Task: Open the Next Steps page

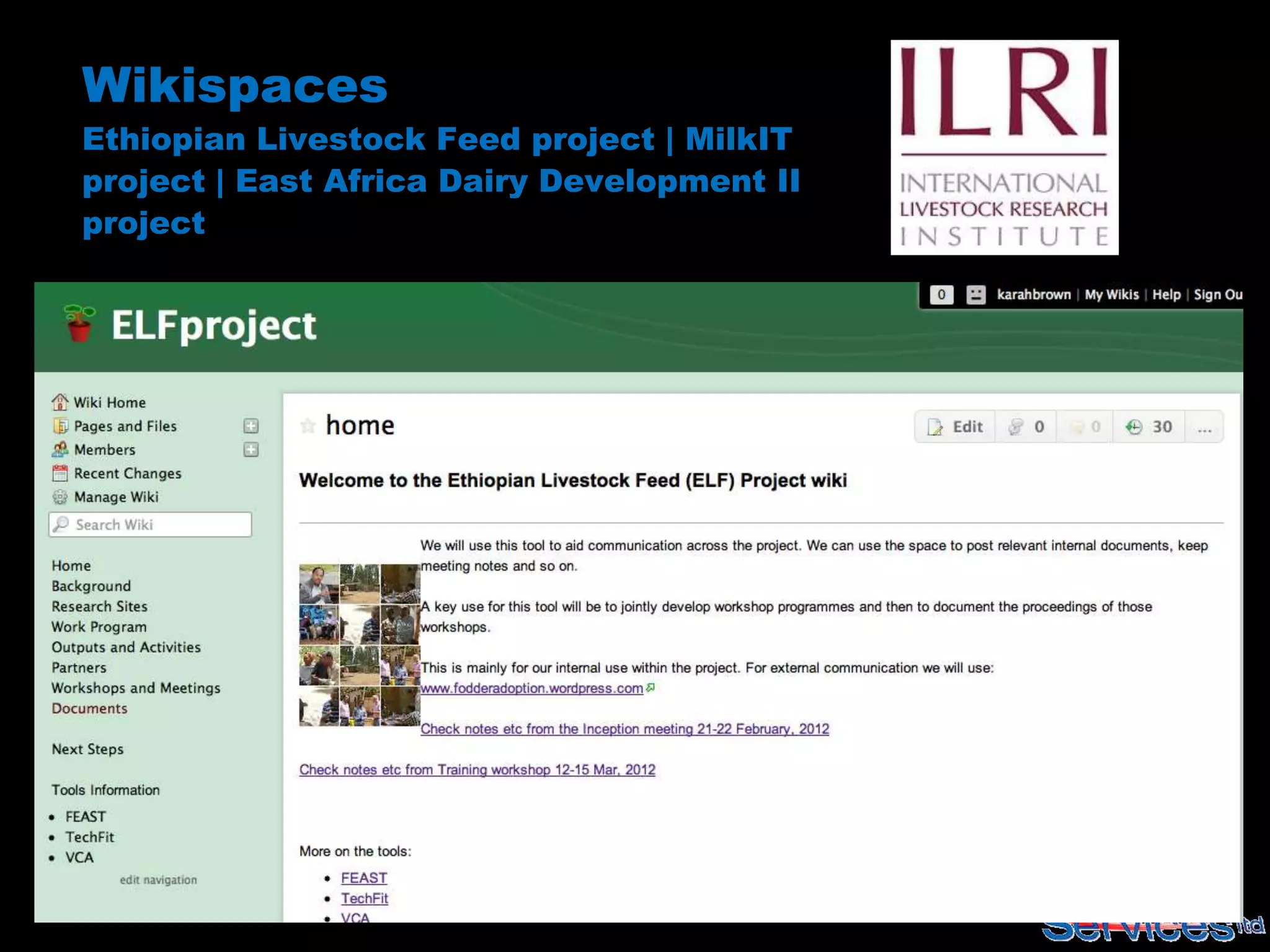Action: (x=87, y=749)
